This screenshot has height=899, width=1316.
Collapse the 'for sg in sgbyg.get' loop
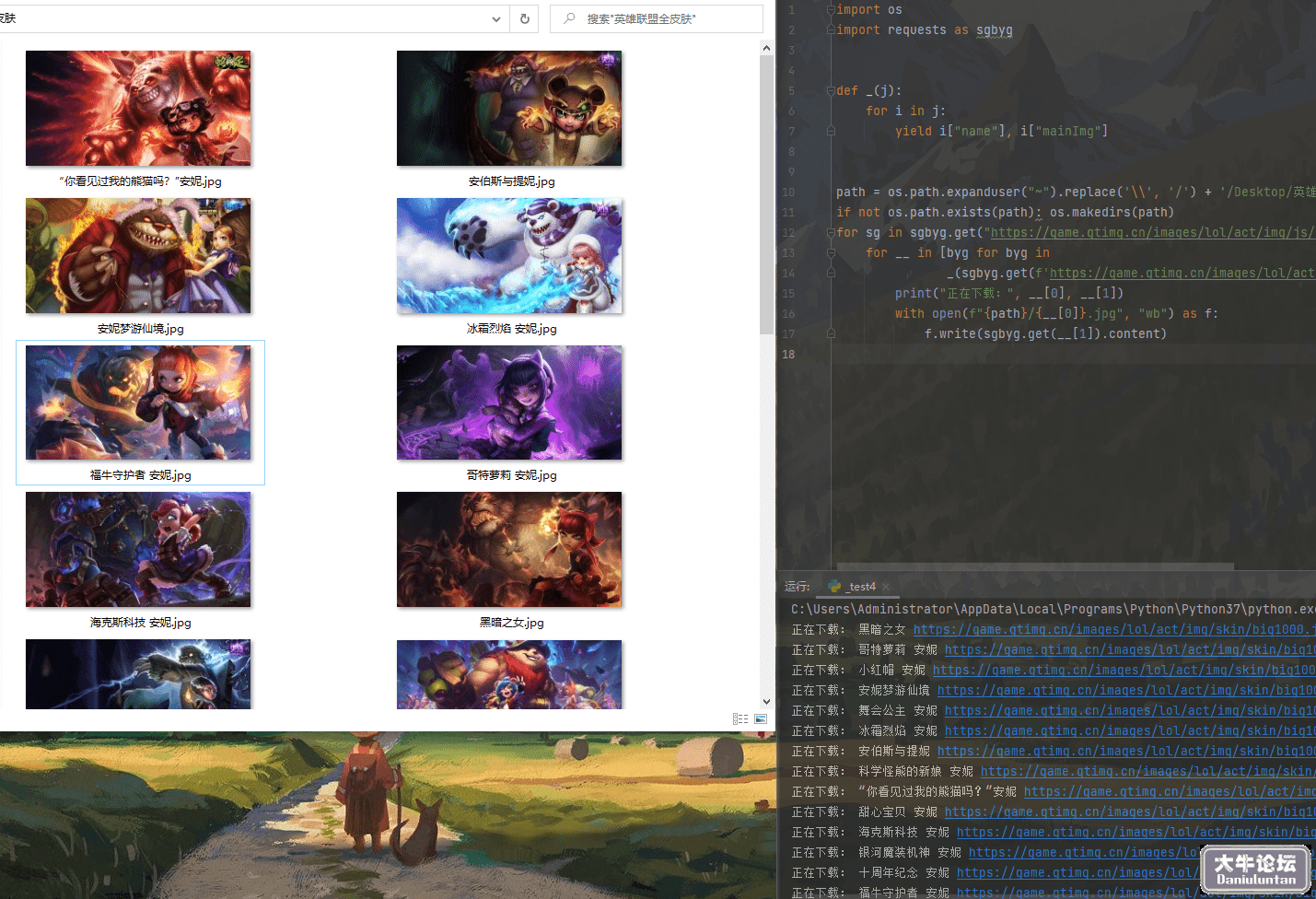pos(831,232)
